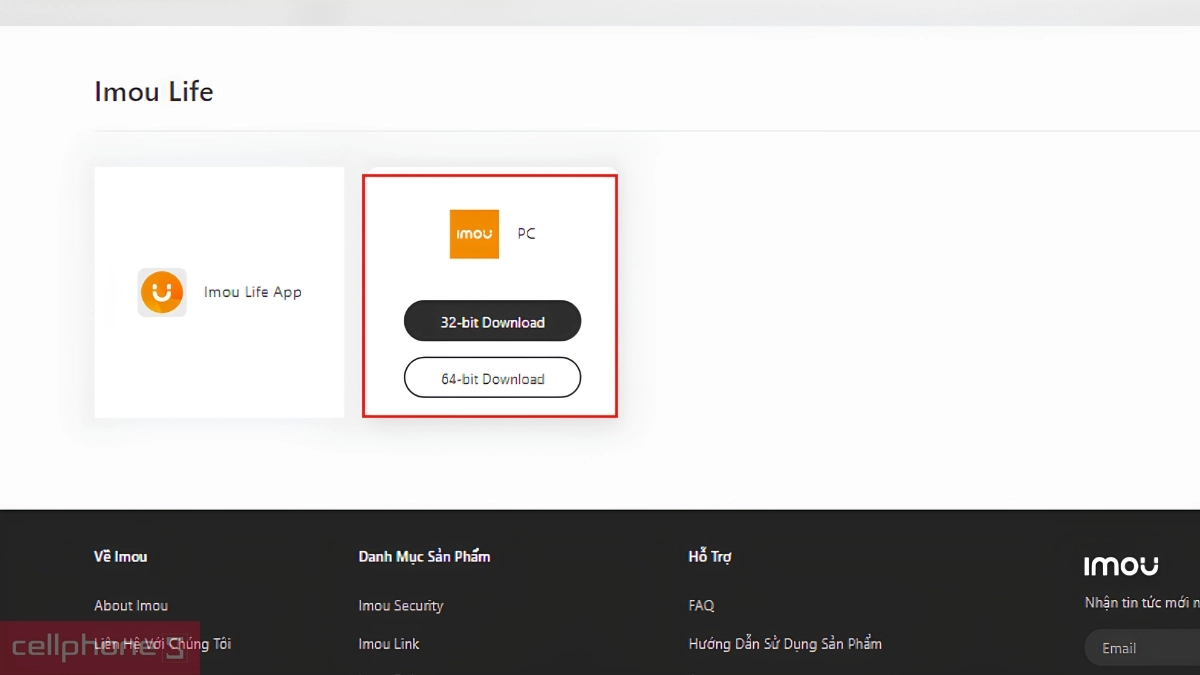1200x675 pixels.
Task: Click the Nhận tin tức mới text
Action: click(x=1142, y=603)
